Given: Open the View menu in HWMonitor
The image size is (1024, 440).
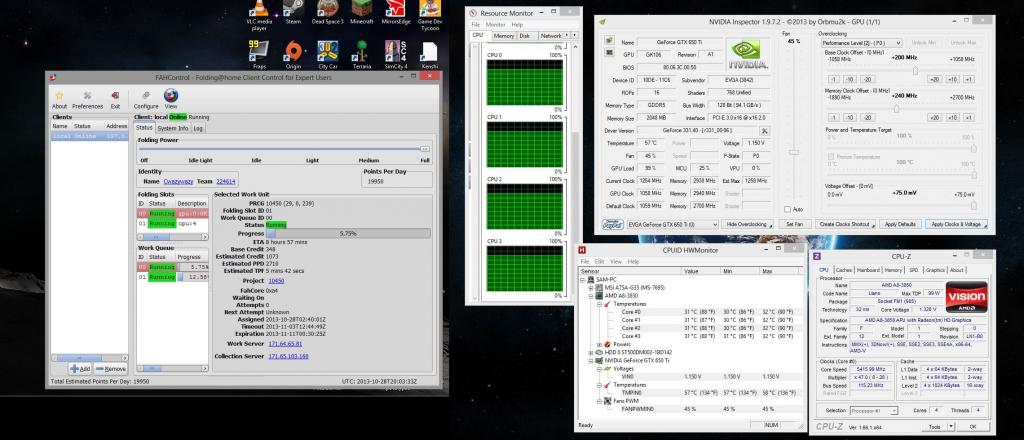Looking at the screenshot, I should [x=616, y=261].
